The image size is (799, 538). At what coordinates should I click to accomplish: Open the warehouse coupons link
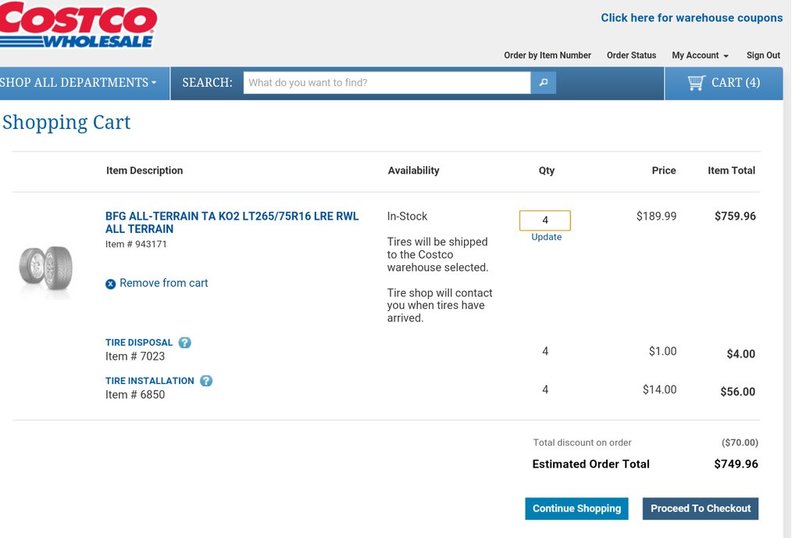(x=691, y=18)
